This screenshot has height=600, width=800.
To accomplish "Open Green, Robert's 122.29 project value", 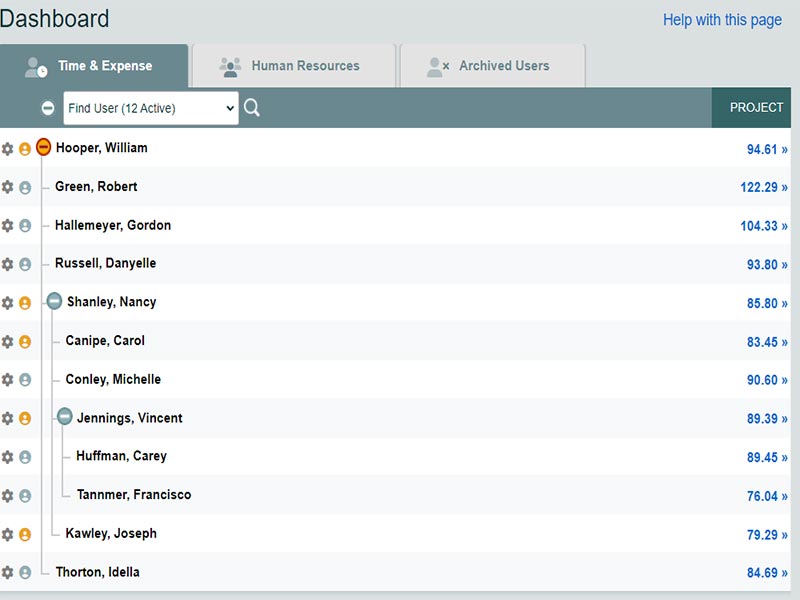I will [x=764, y=187].
